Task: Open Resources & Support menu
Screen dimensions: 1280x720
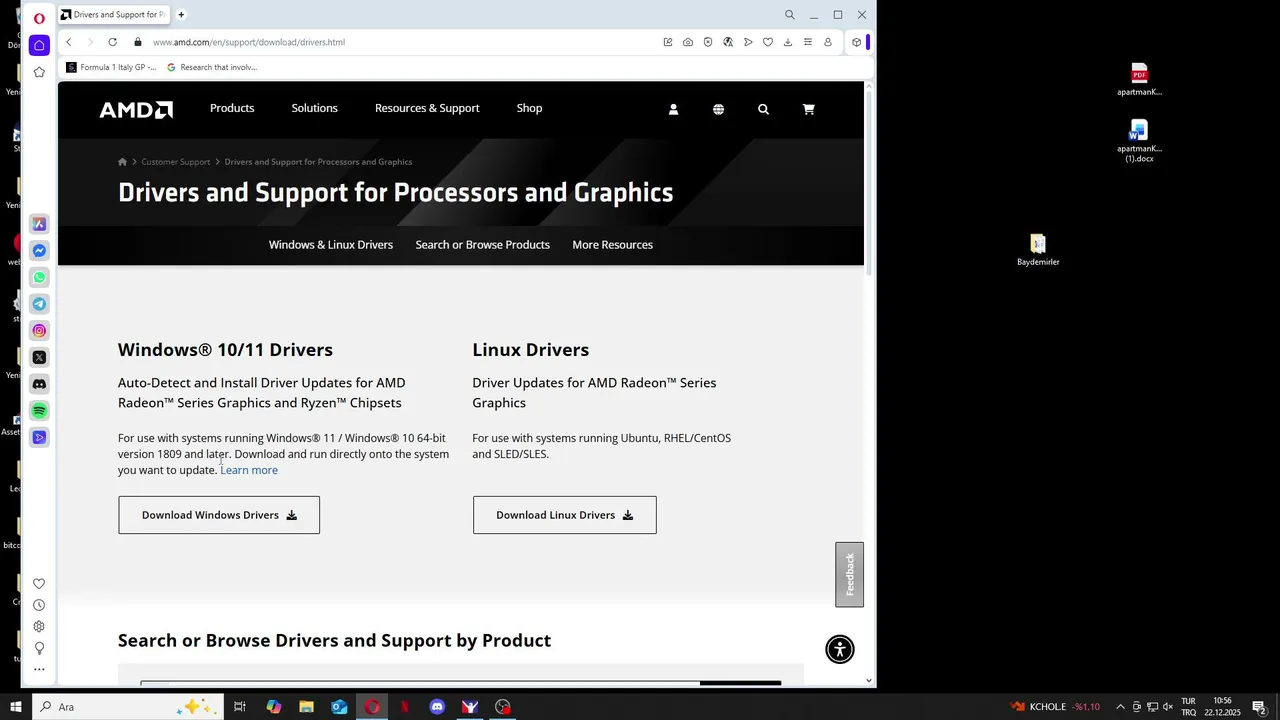Action: pyautogui.click(x=427, y=108)
